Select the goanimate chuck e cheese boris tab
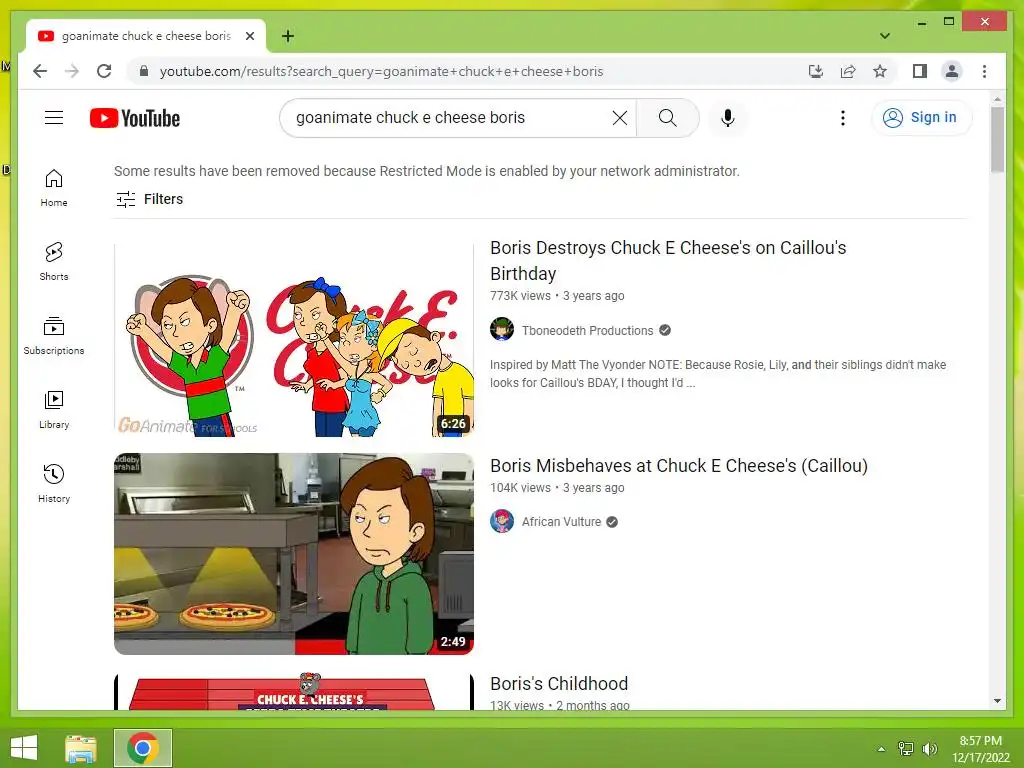 [x=146, y=36]
